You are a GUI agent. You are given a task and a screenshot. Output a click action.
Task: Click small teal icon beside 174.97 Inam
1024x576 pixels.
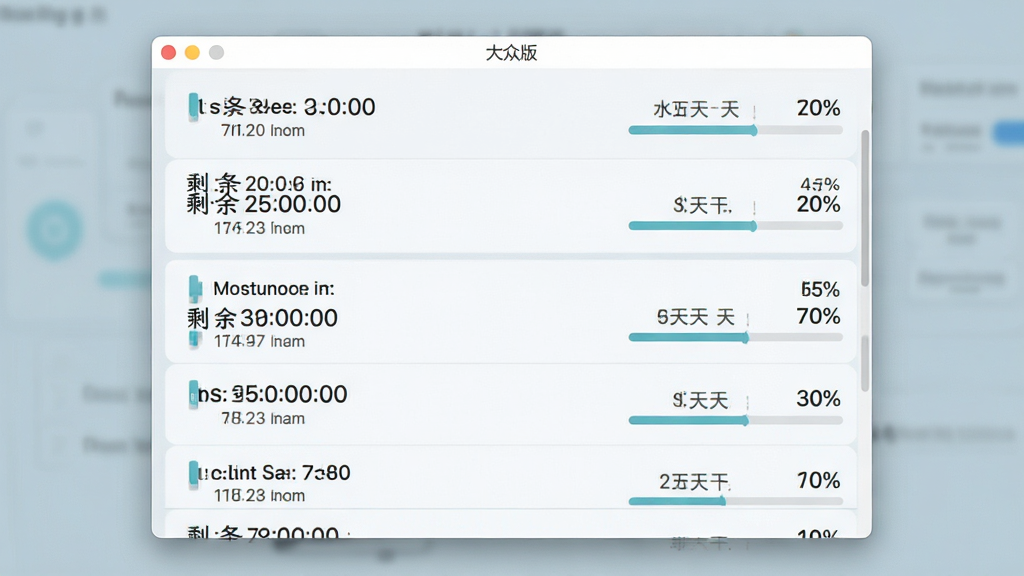(x=195, y=340)
